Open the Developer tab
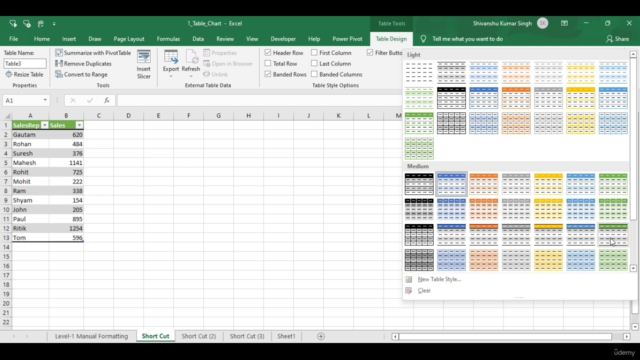The width and height of the screenshot is (640, 360). (283, 39)
